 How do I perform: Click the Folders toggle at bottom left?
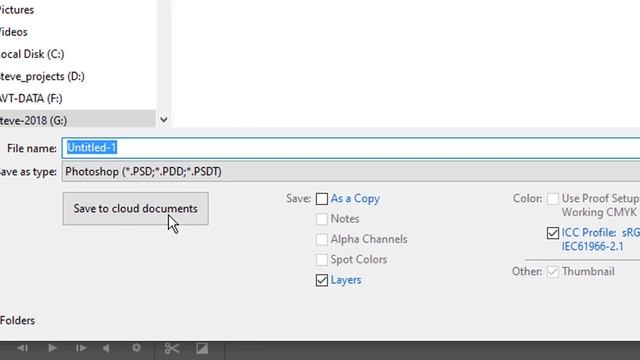[17, 321]
